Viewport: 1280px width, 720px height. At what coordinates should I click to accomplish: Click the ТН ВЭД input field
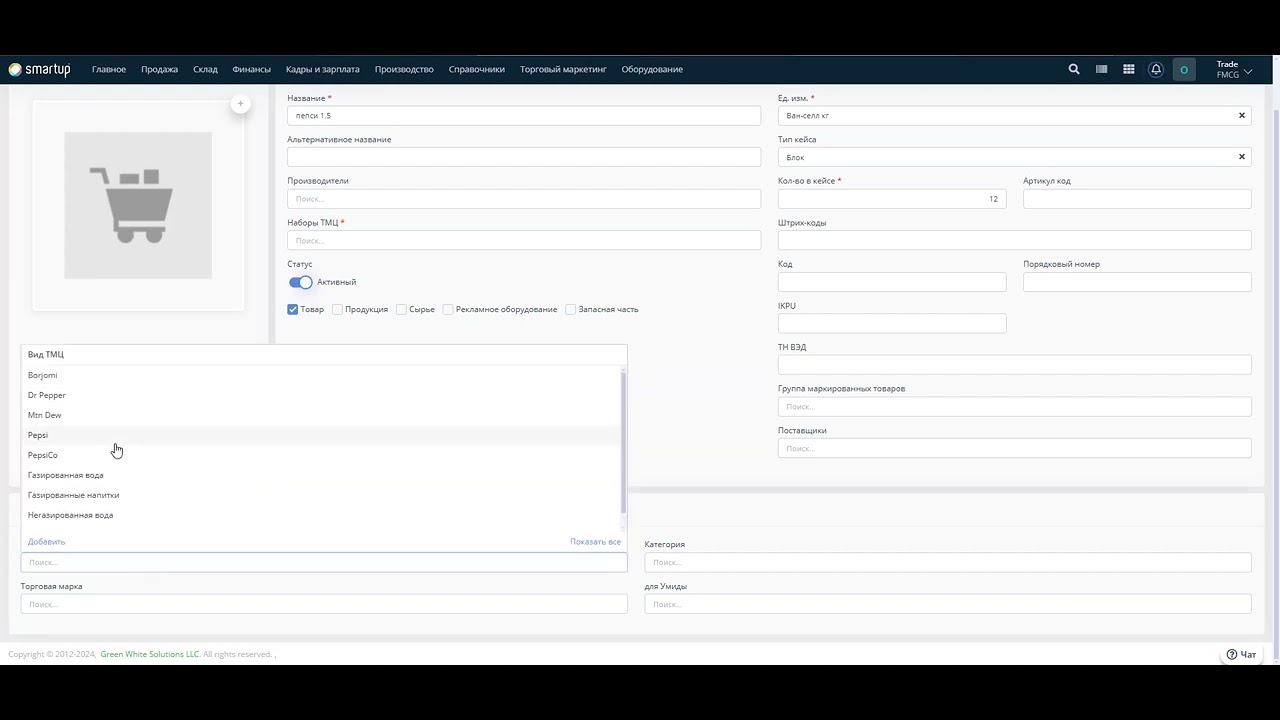pos(1014,365)
